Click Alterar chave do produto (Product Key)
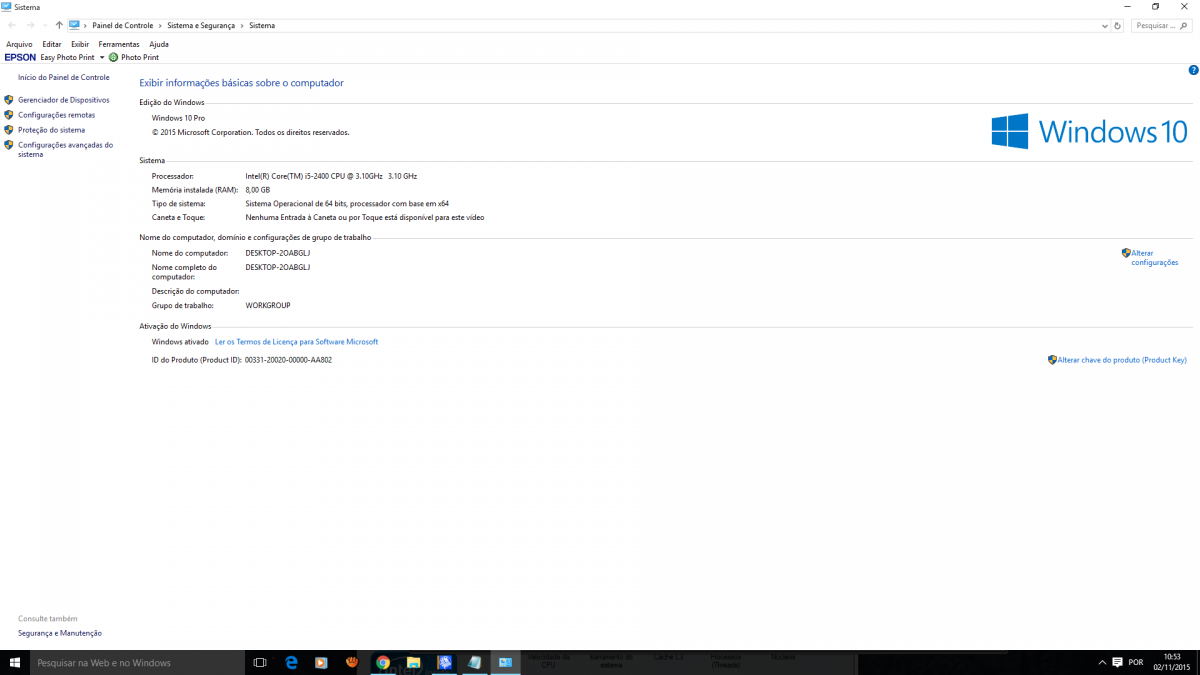1200x675 pixels. pyautogui.click(x=1122, y=360)
